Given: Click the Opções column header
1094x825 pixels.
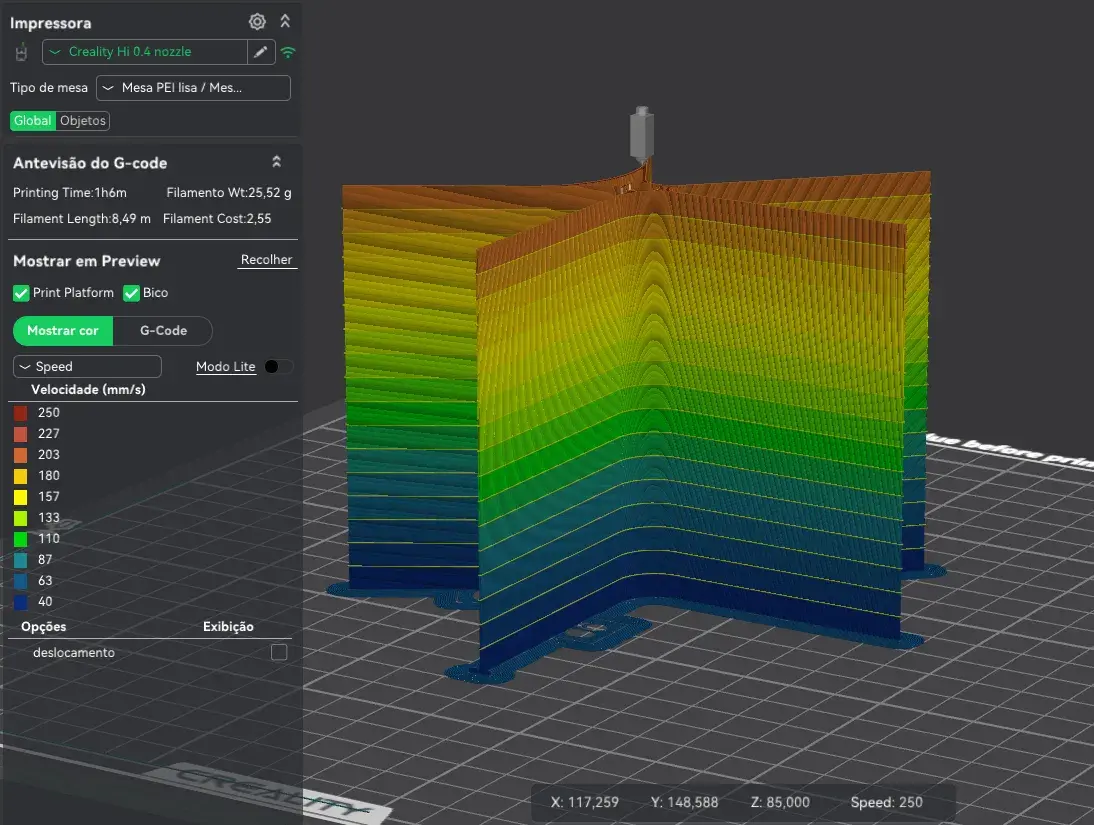Looking at the screenshot, I should pos(43,626).
